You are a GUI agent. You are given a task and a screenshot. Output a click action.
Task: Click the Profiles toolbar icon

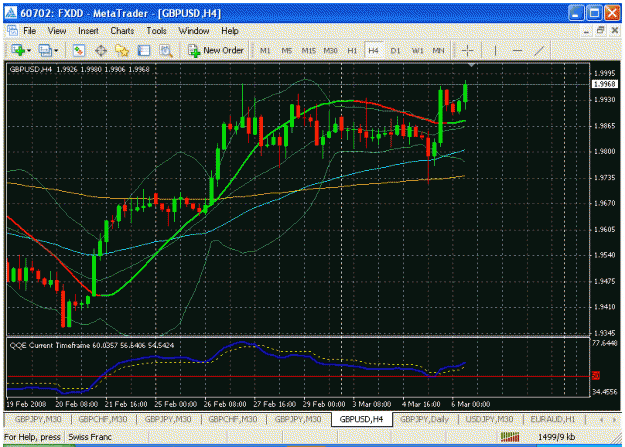point(45,50)
